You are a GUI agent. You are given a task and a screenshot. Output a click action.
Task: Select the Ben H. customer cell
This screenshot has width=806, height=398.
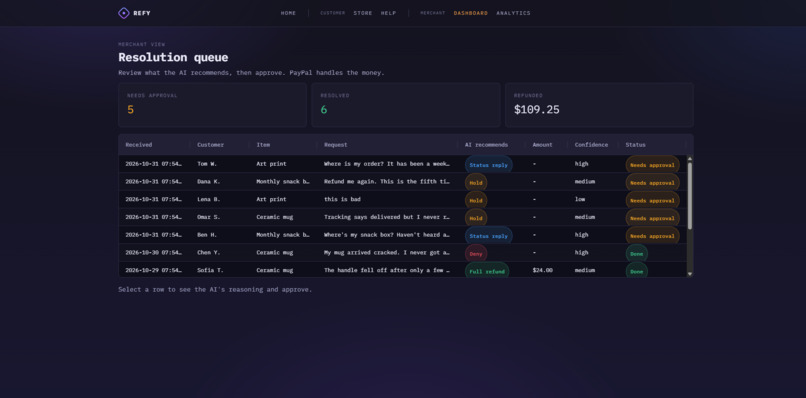[207, 234]
